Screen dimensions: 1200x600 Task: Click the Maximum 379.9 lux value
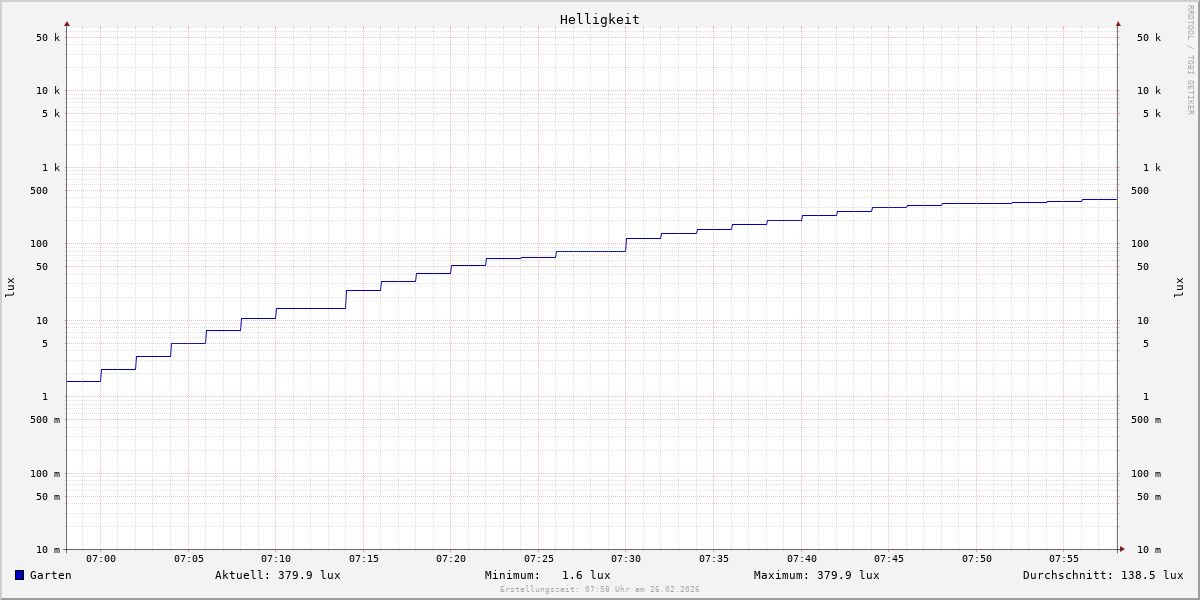(x=816, y=575)
